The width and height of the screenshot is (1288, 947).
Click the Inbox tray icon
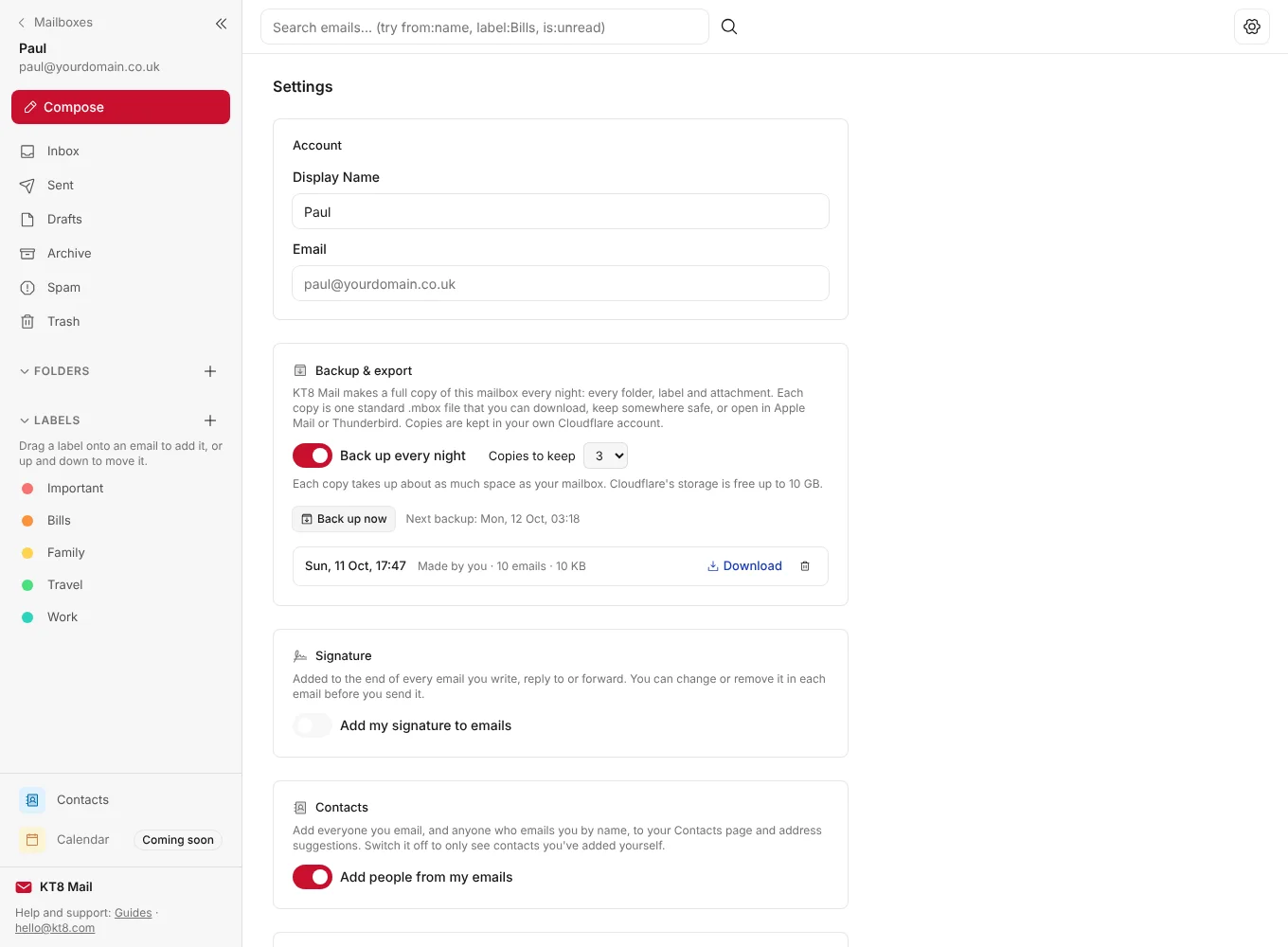coord(27,152)
